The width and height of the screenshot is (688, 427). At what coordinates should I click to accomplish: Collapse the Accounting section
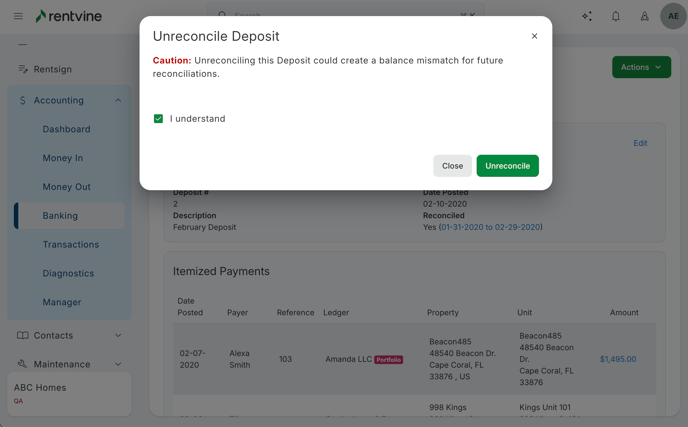[118, 100]
